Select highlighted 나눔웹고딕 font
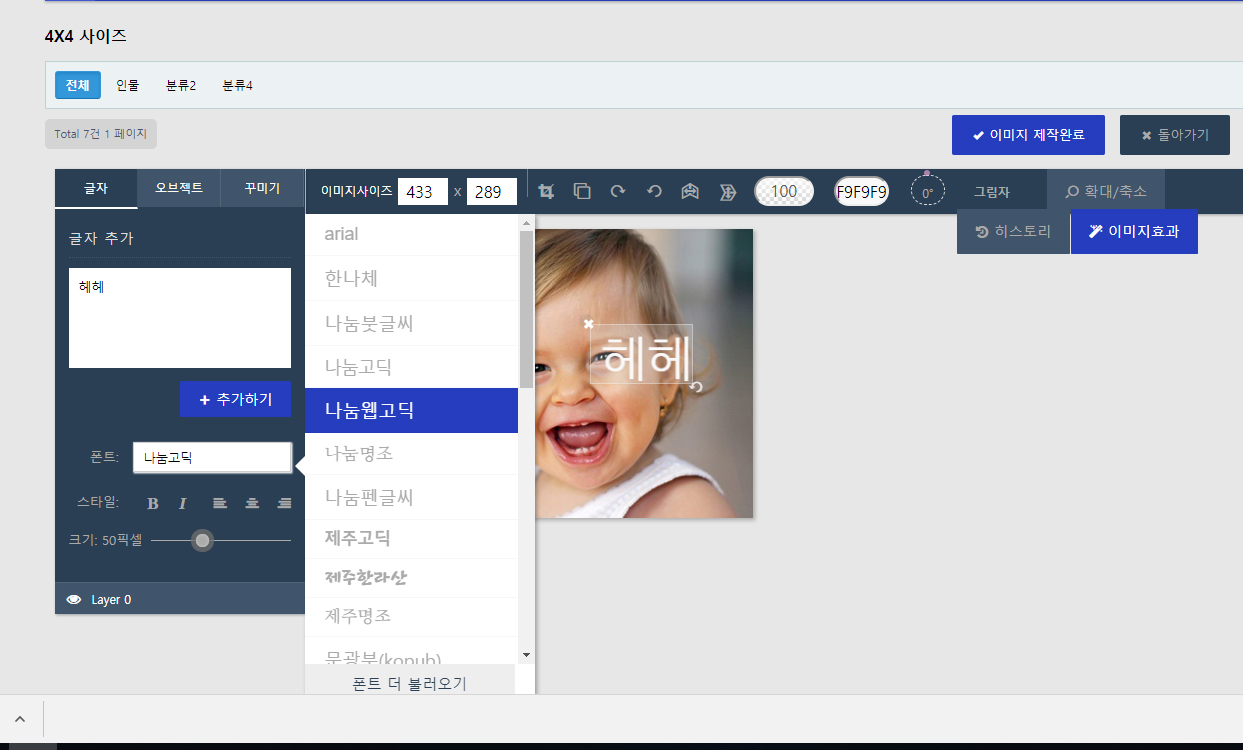This screenshot has width=1243, height=750. 411,410
